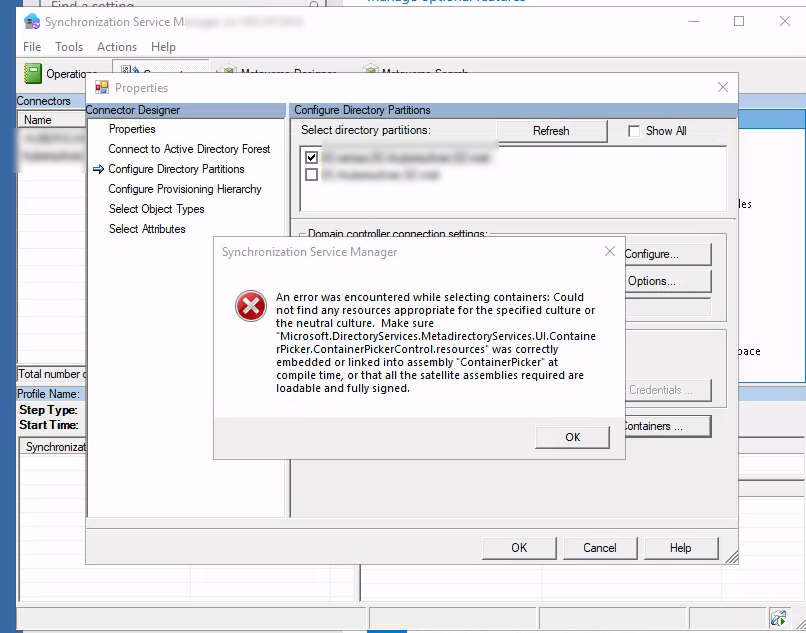Image resolution: width=806 pixels, height=633 pixels.
Task: Click the Metaverse Search toolbar icon
Action: click(x=371, y=70)
